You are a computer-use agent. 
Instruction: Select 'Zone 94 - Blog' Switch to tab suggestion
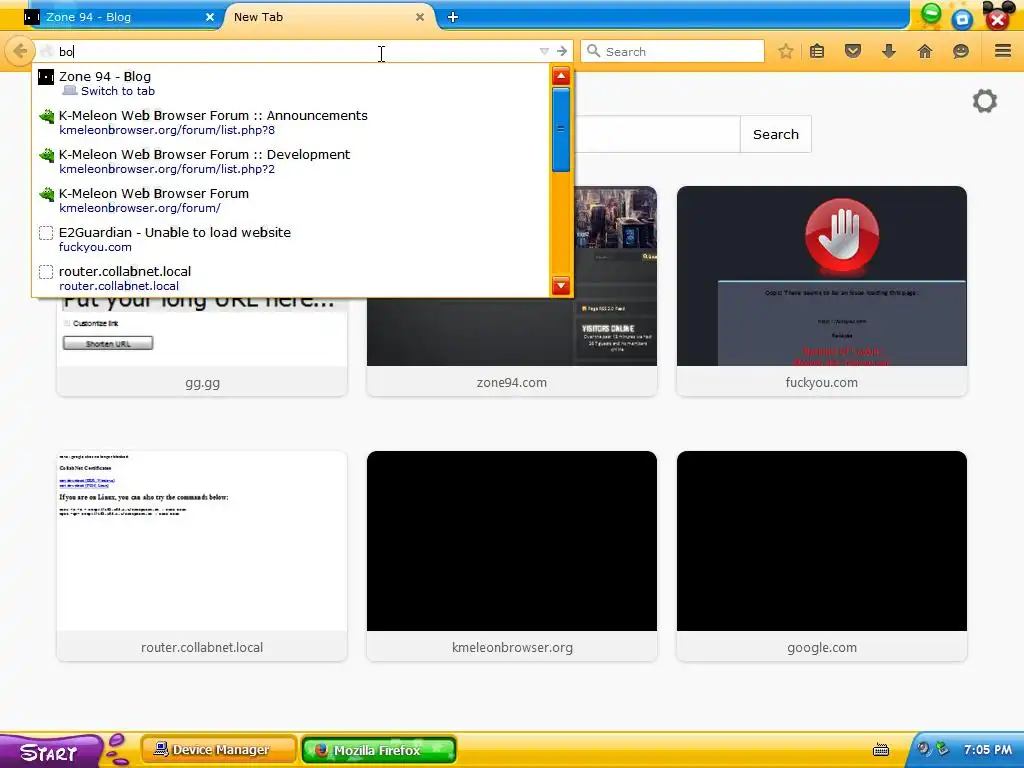[291, 83]
